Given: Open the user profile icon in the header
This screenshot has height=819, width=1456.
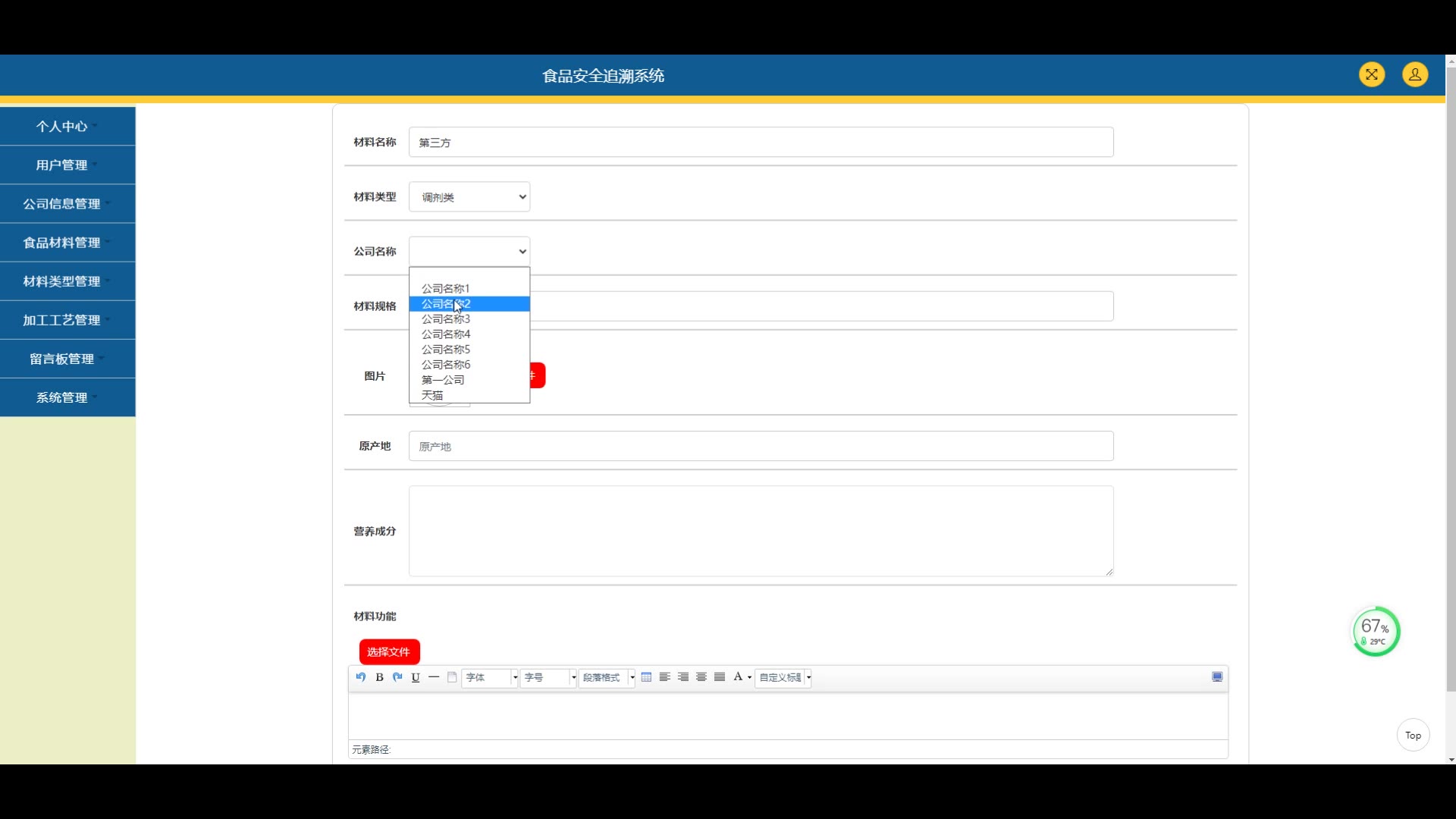Looking at the screenshot, I should pos(1415,74).
